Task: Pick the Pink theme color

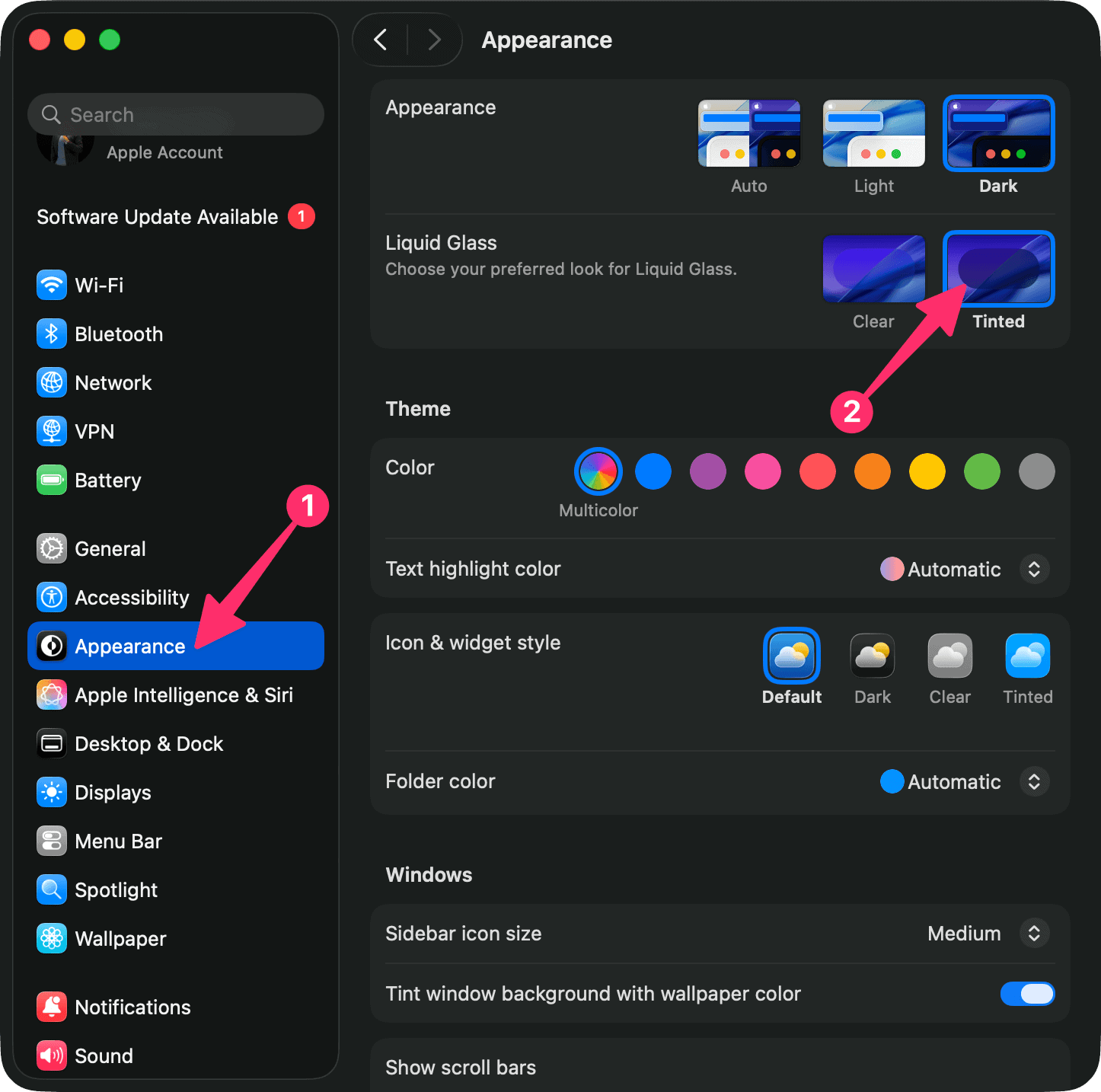Action: click(763, 471)
